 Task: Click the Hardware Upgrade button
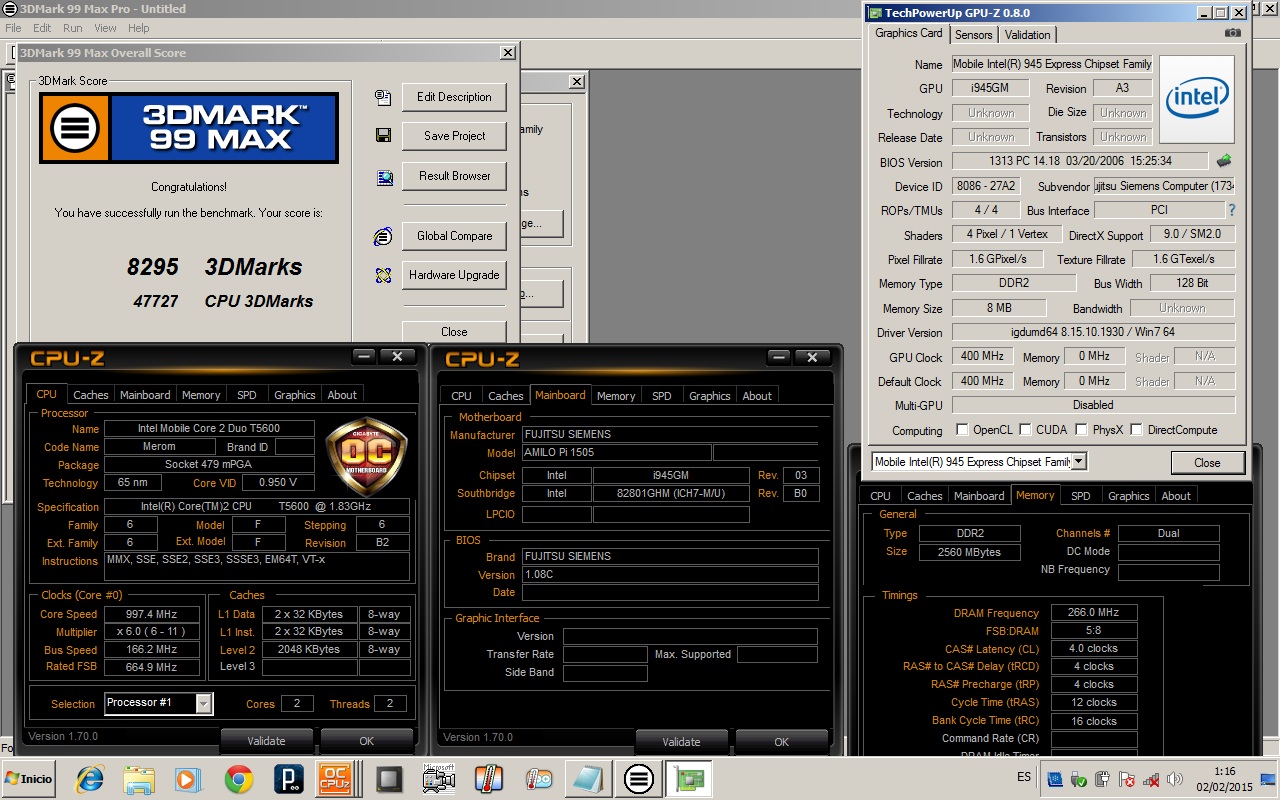(x=454, y=275)
